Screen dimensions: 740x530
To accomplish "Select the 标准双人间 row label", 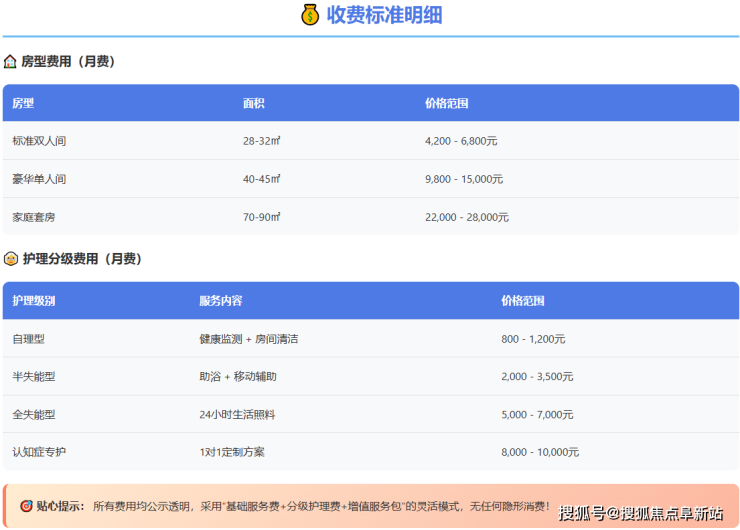I will tap(39, 141).
